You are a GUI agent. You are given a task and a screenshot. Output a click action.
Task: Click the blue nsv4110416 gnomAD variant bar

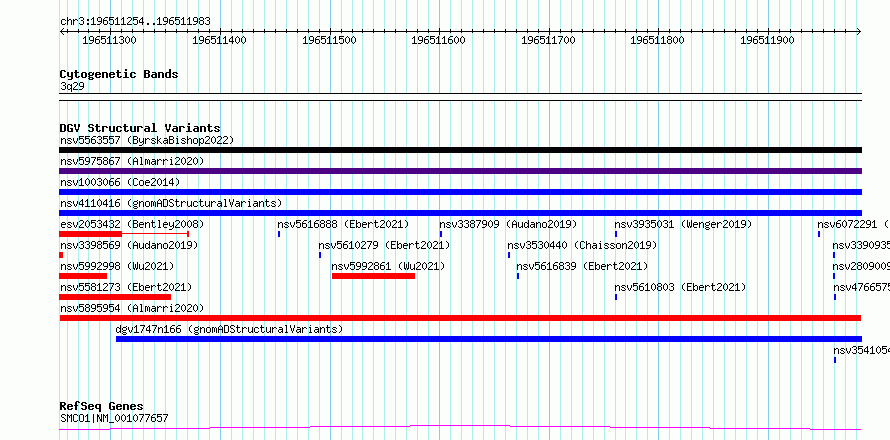(x=460, y=213)
